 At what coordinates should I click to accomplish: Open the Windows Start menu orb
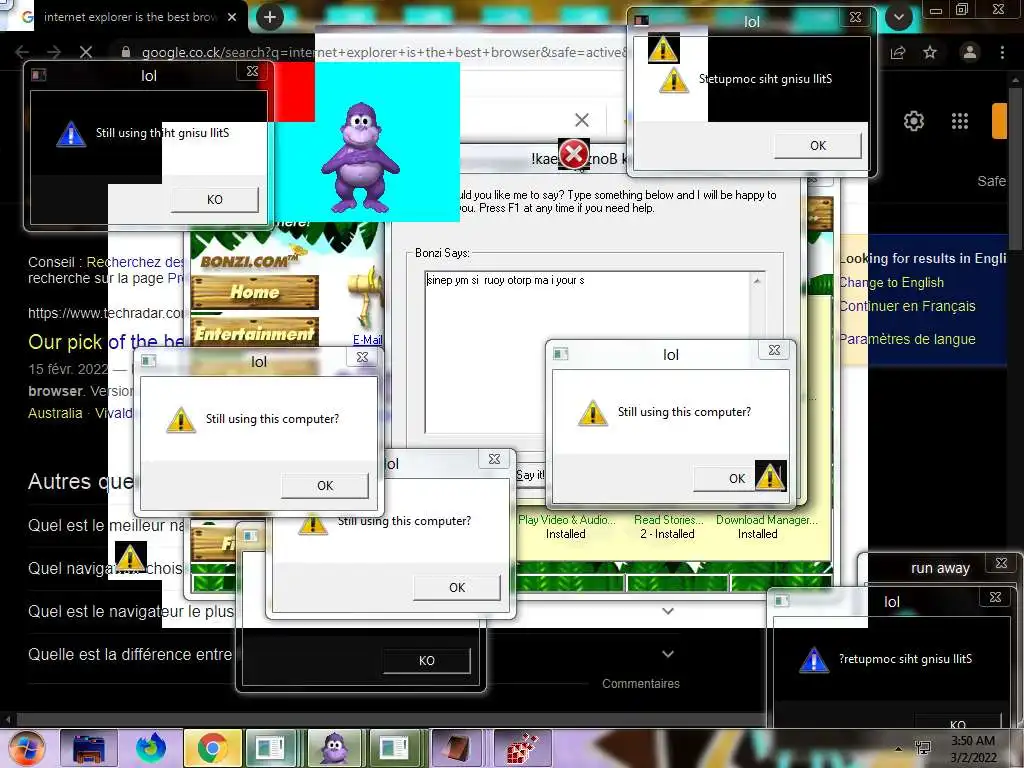point(26,748)
